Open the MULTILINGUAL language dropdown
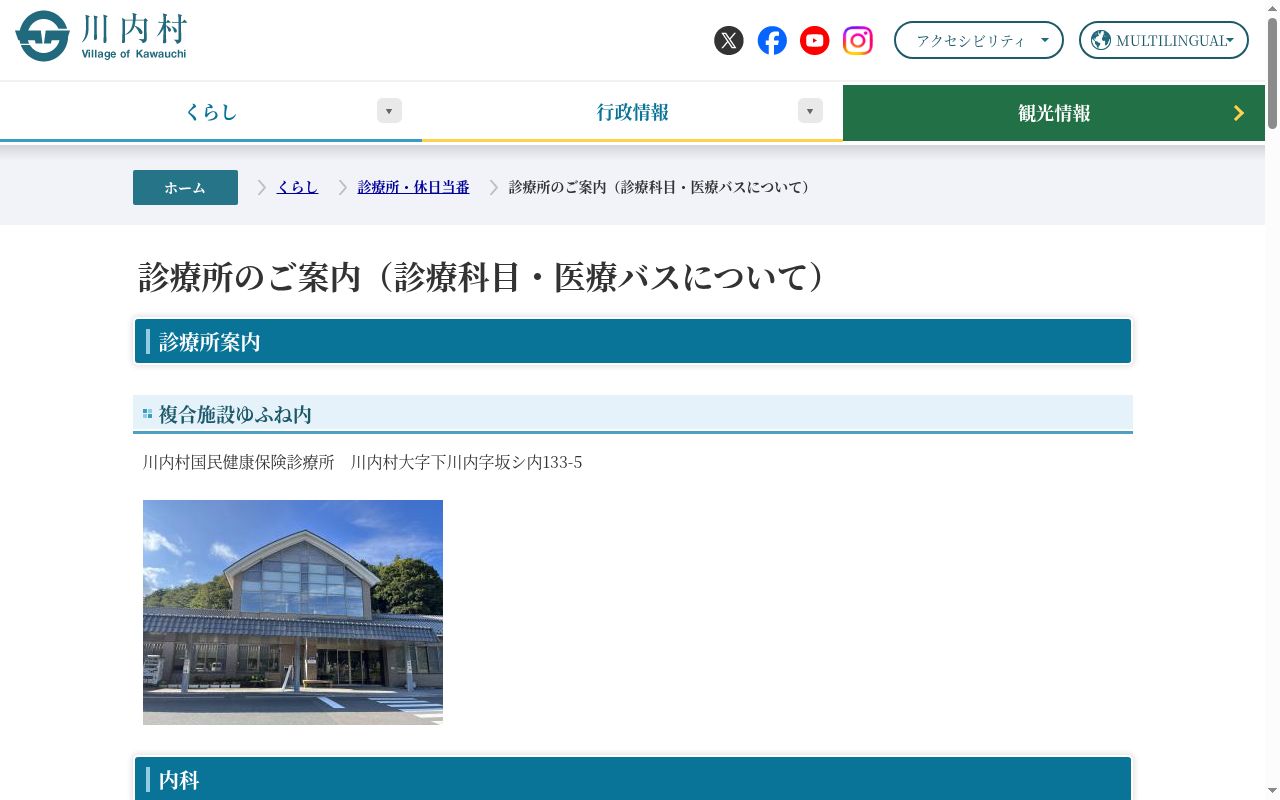Image resolution: width=1280 pixels, height=800 pixels. 1164,40
